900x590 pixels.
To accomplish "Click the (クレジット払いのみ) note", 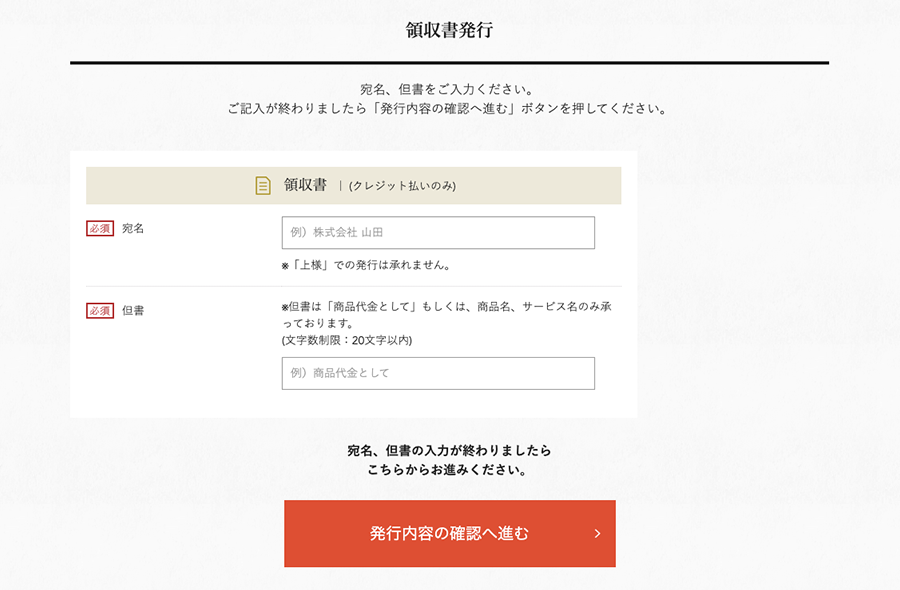I will (x=402, y=186).
